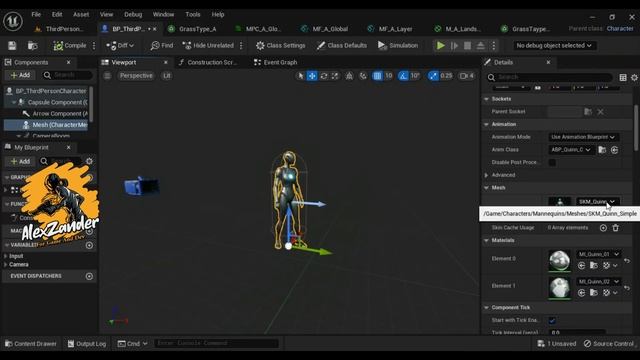640x360 pixels.
Task: Open the Tools menu
Action: point(193,14)
